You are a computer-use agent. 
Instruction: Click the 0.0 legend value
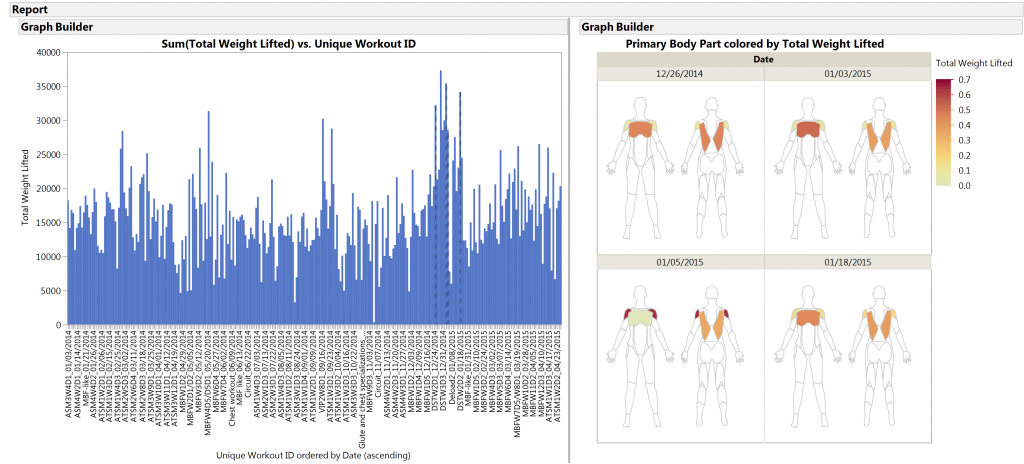[963, 186]
